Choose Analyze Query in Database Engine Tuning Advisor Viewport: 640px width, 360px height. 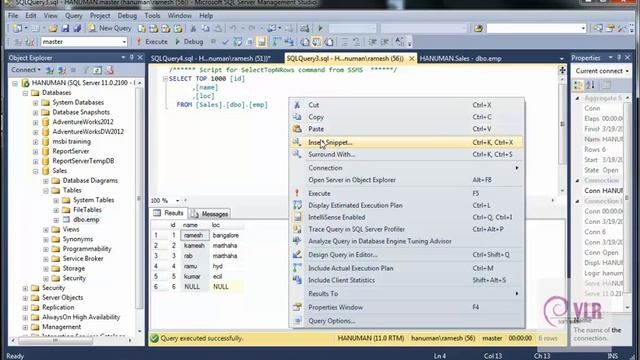pyautogui.click(x=407, y=241)
